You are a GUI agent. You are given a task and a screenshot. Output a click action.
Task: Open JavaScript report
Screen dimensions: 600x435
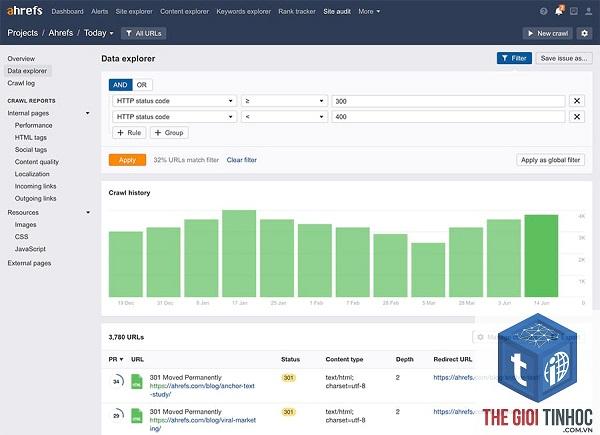click(30, 249)
